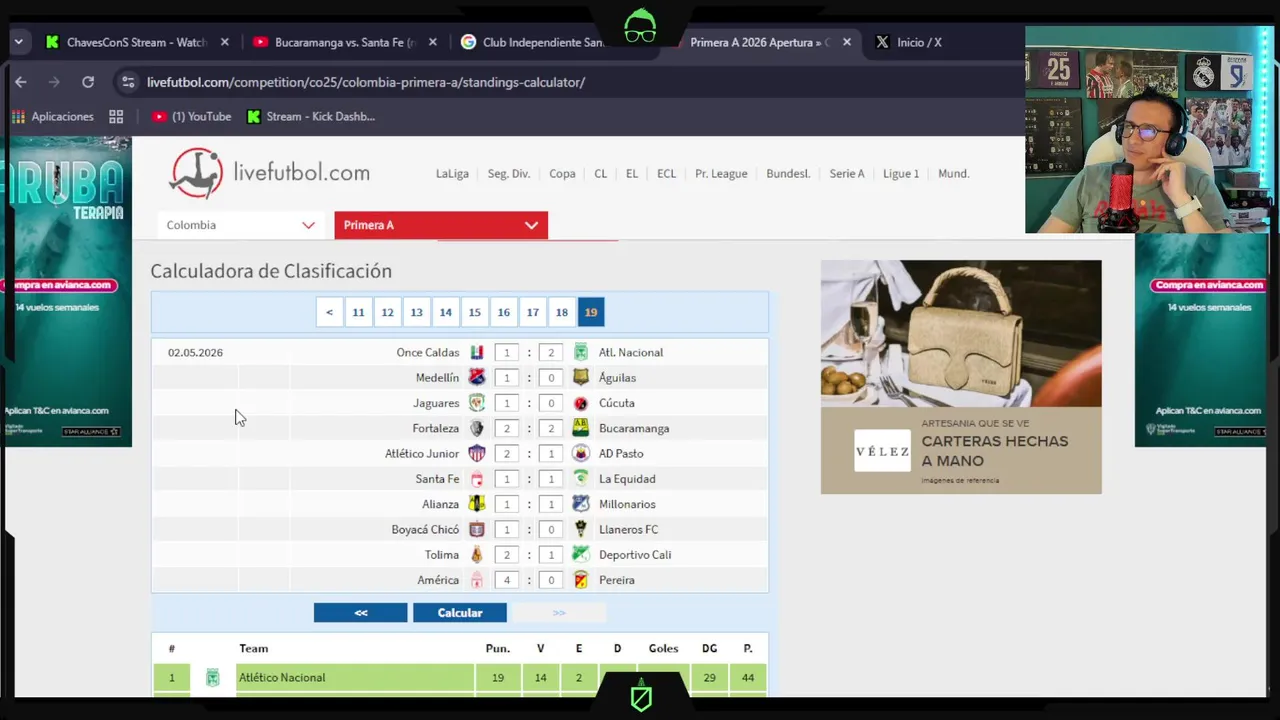Image resolution: width=1280 pixels, height=720 pixels.
Task: Select matchday 19
Action: click(x=591, y=312)
